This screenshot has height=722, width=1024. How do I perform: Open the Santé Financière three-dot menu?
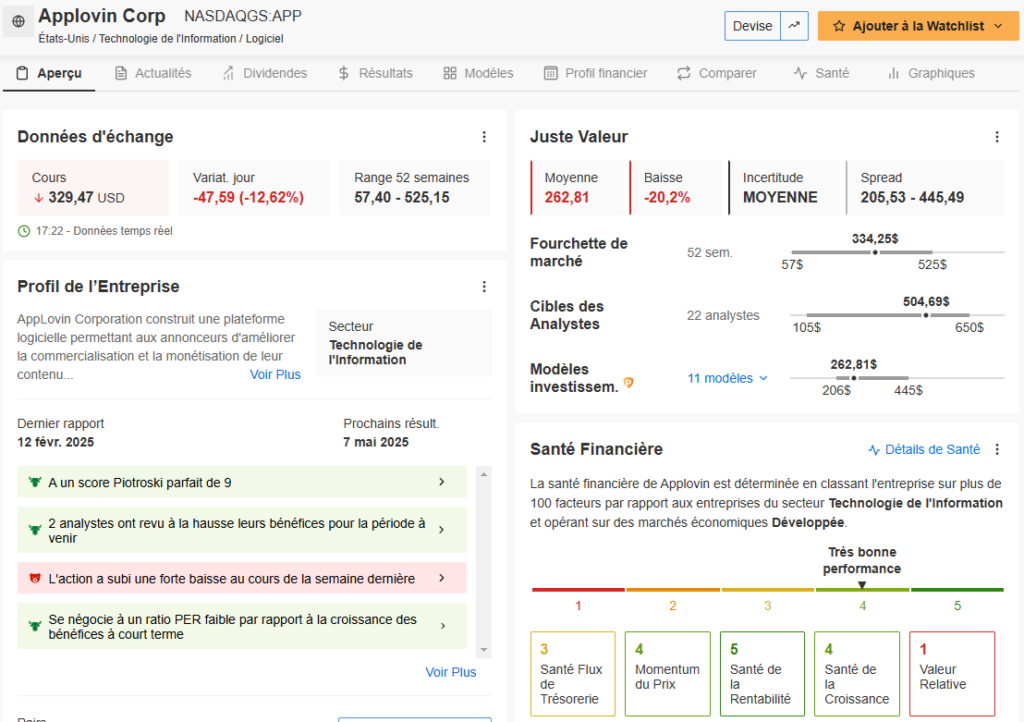(x=996, y=450)
